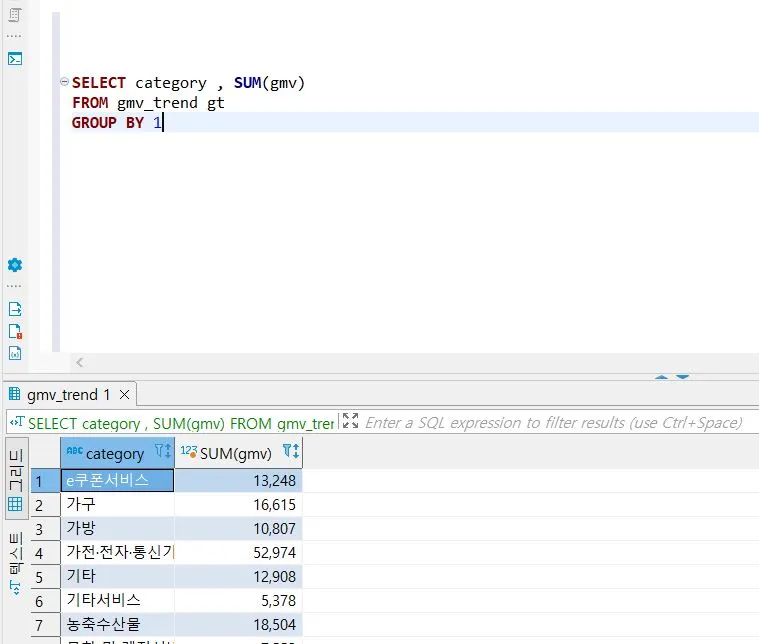Screen dimensions: 759x644
Task: Click gmv_trend table name in FROM line
Action: (x=157, y=103)
